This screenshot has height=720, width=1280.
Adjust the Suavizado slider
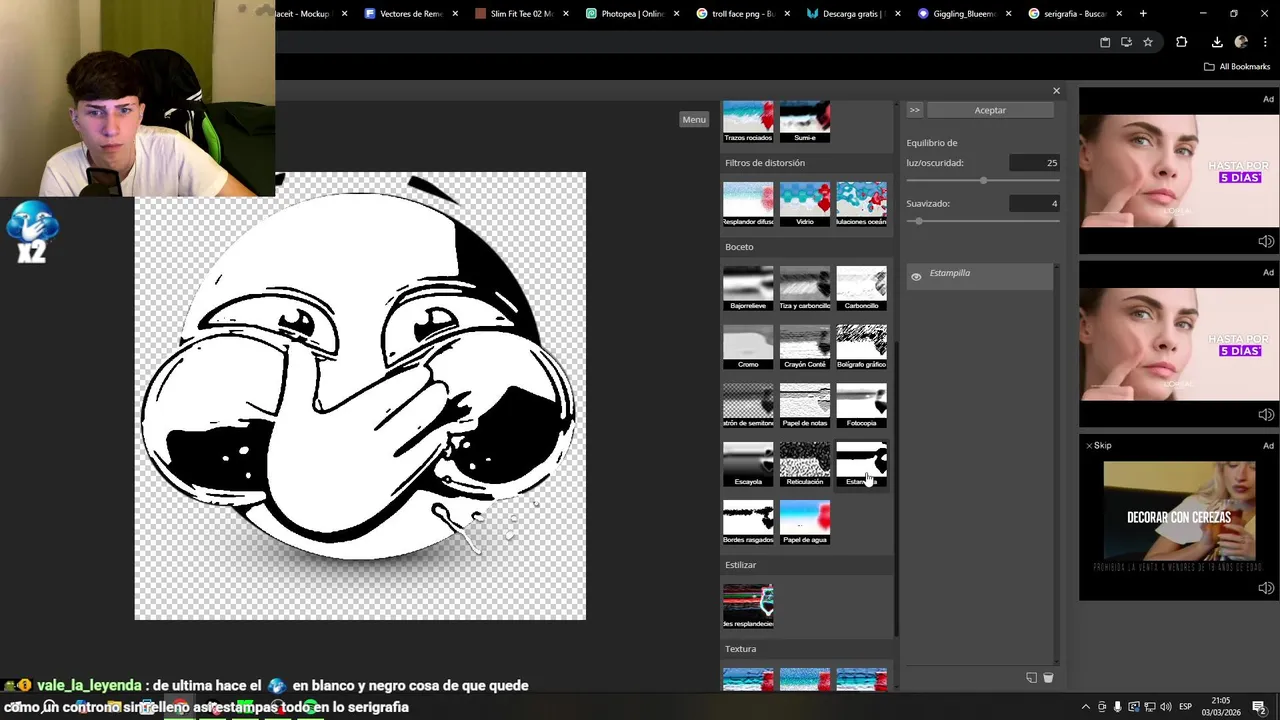point(983,221)
